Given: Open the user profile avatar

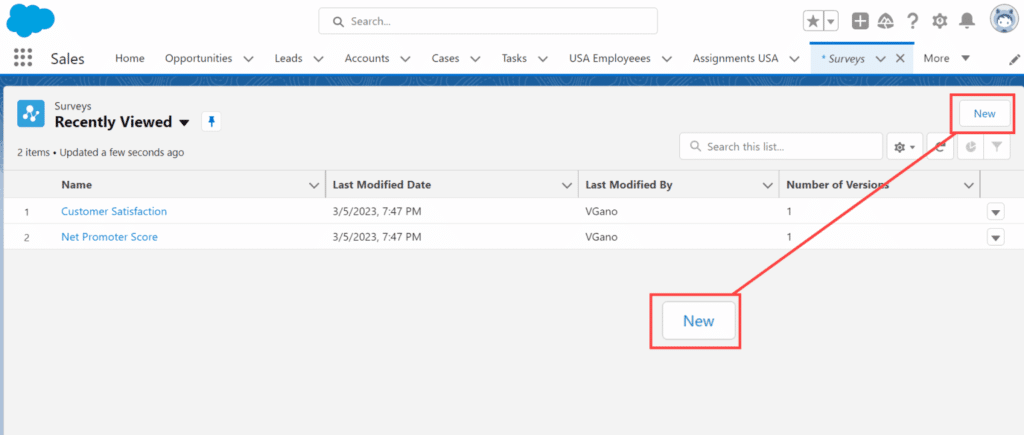Looking at the screenshot, I should 1003,20.
